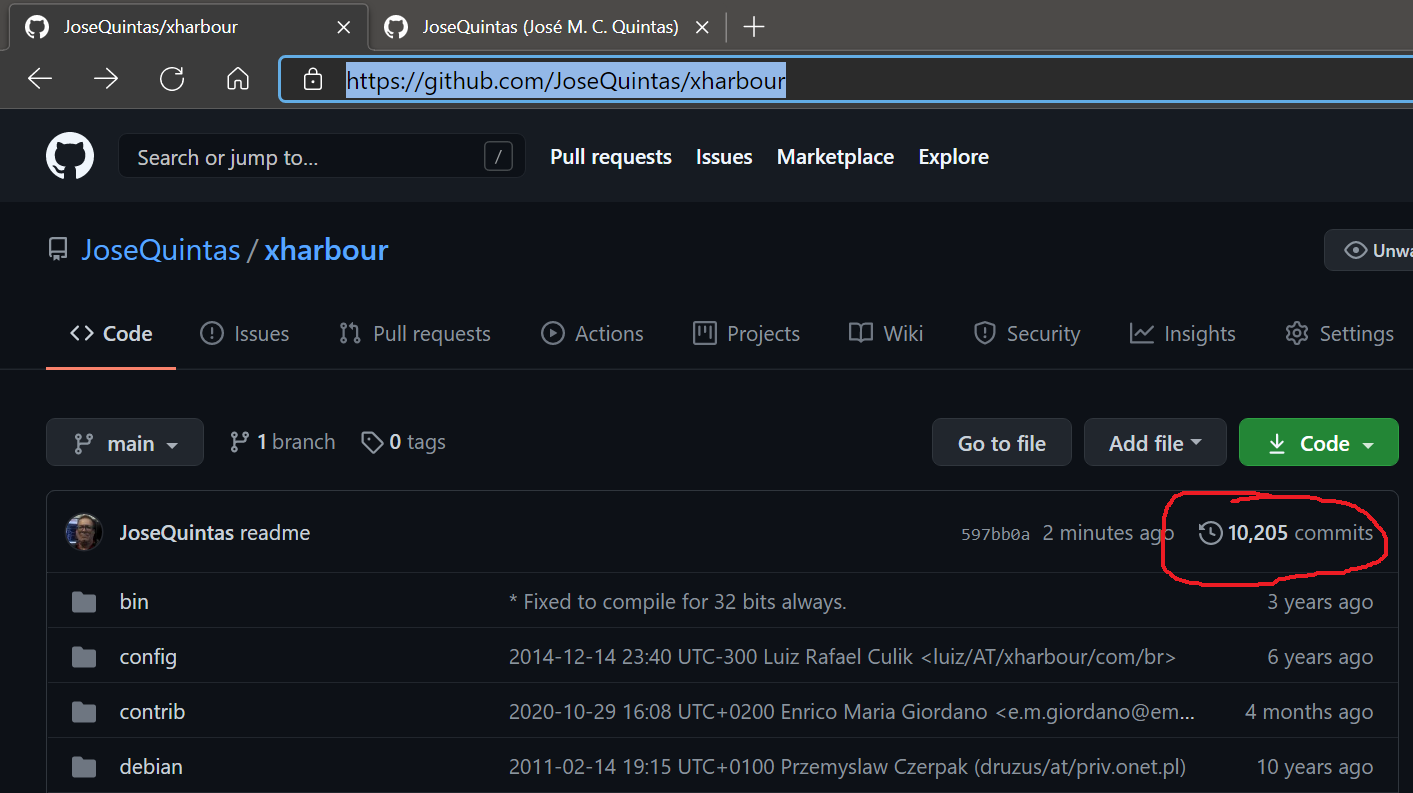
Task: Expand the Add file dropdown
Action: [1155, 443]
